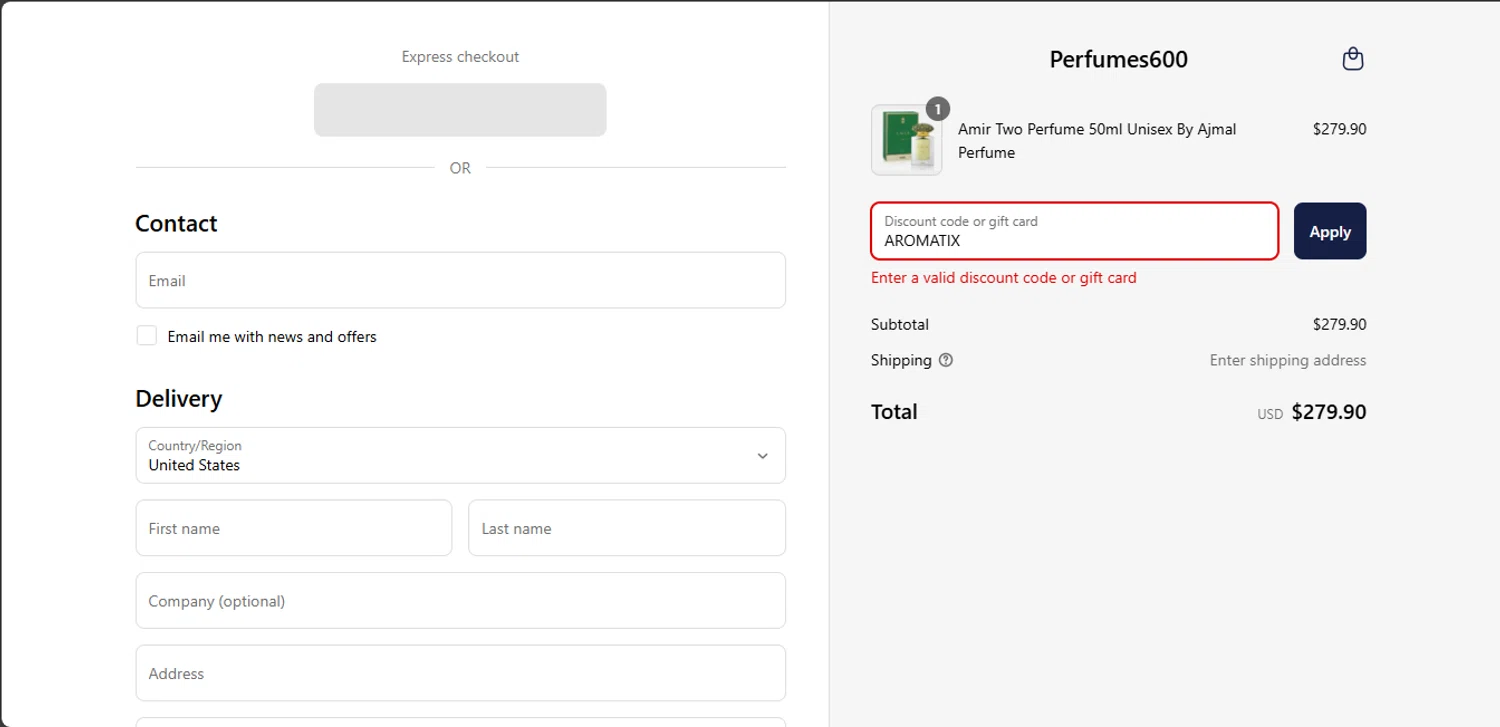This screenshot has width=1500, height=727.
Task: Click the error message about valid discount code
Action: (x=1004, y=278)
